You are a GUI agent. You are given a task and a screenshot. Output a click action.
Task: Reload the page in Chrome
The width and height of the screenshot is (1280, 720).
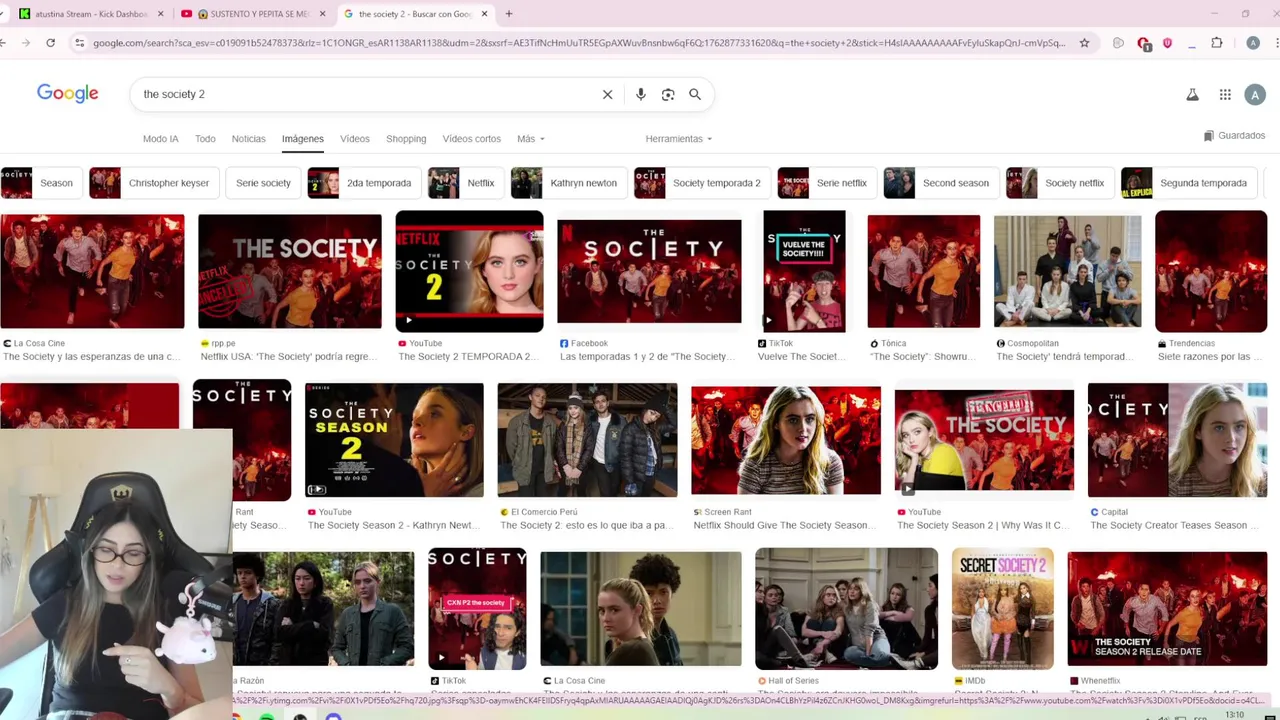[x=50, y=43]
